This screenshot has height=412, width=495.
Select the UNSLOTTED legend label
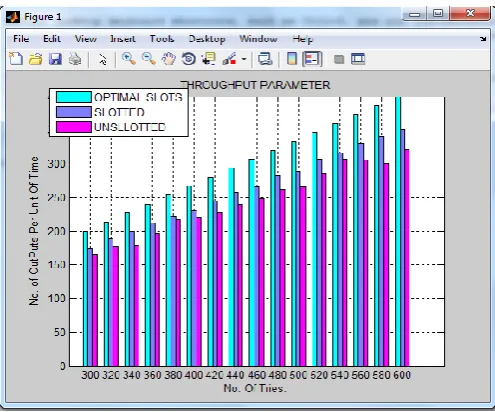(130, 127)
